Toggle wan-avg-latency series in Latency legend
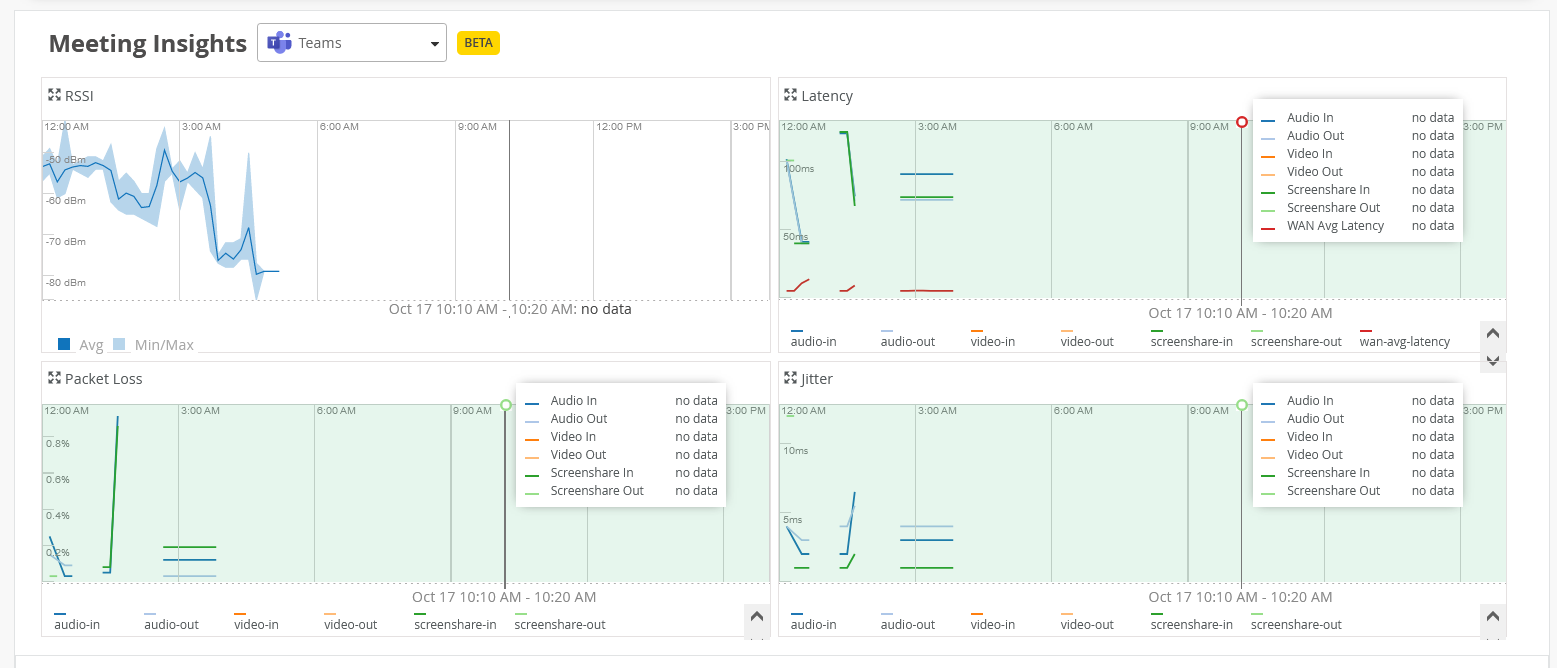Image resolution: width=1557 pixels, height=668 pixels. (x=1404, y=341)
